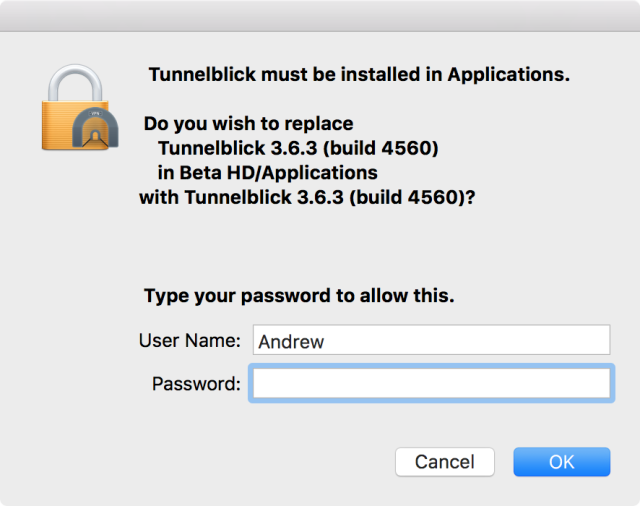640x506 pixels.
Task: Click the silver shackle of the padlock
Action: point(75,83)
